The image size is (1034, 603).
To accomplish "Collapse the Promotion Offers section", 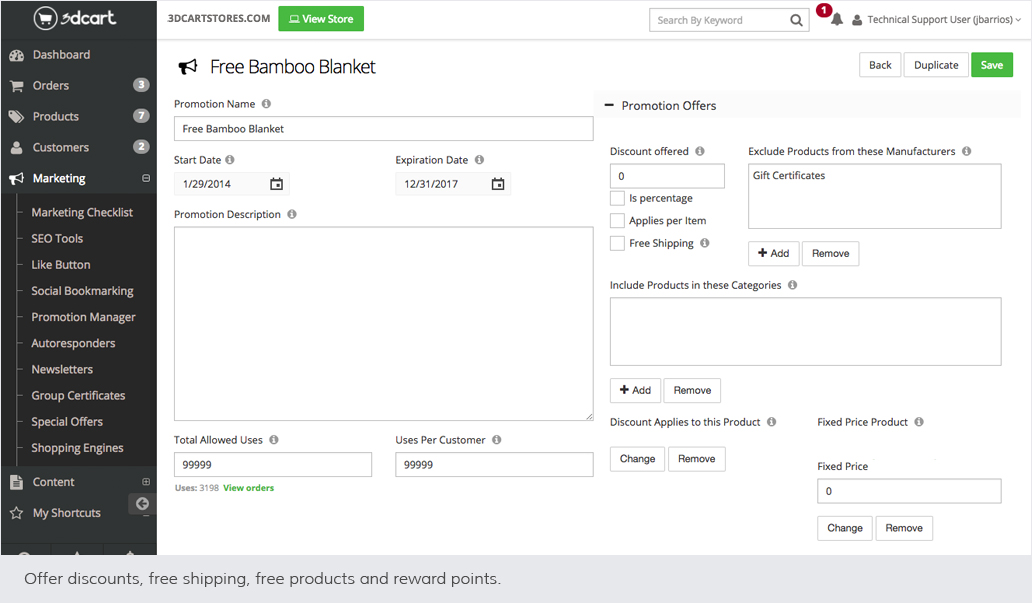I will [609, 106].
